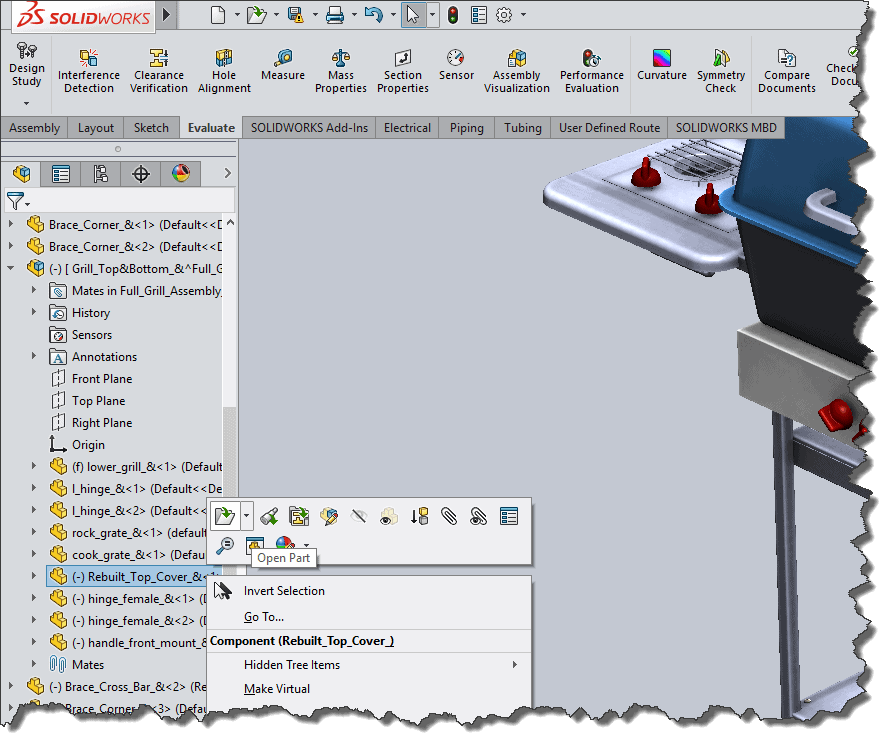The height and width of the screenshot is (747, 894).
Task: Expand lower_grill_&<1> component
Action: [34, 466]
